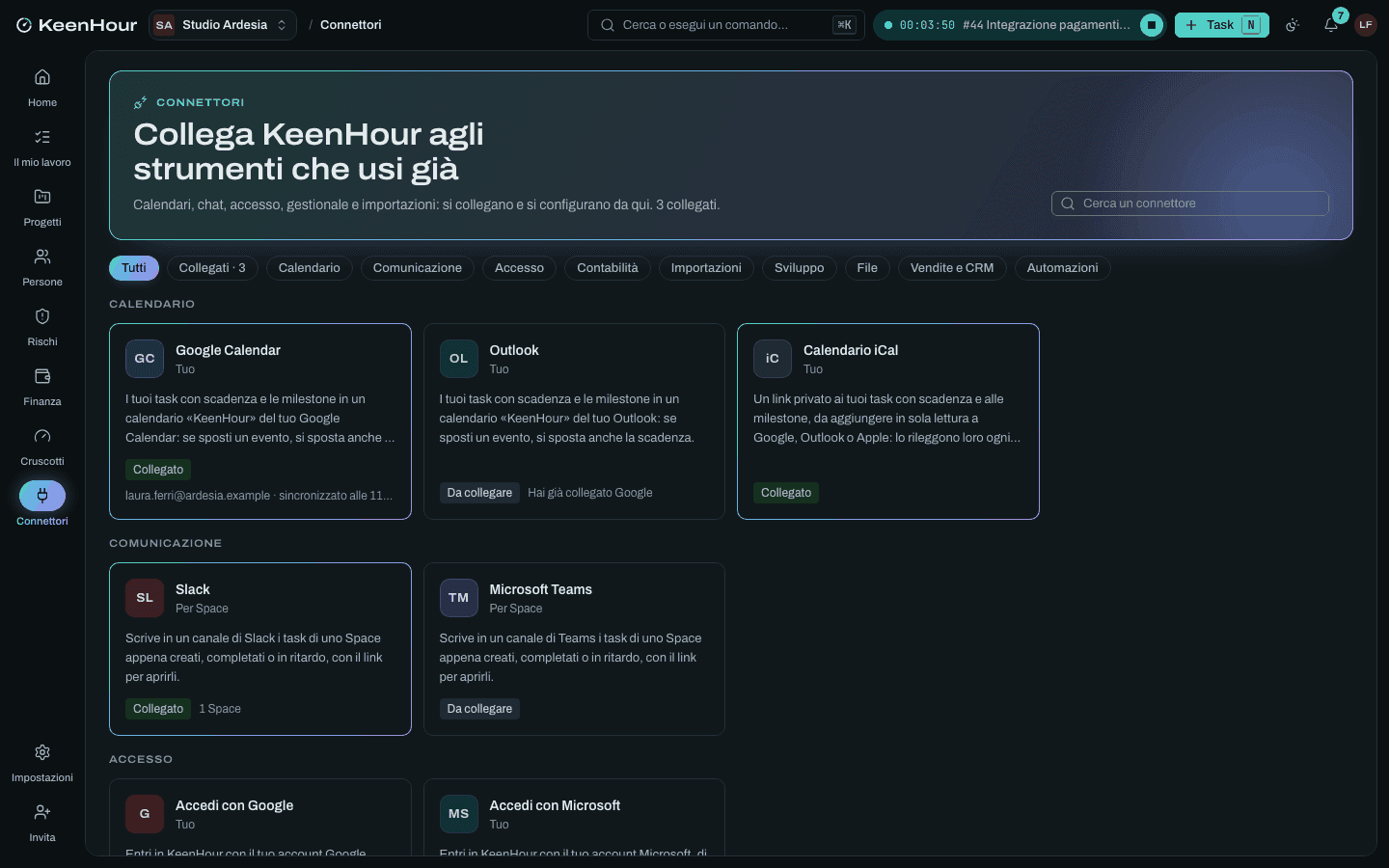Filter by Collegati · 3
Viewport: 1389px width, 868px height.
[212, 268]
